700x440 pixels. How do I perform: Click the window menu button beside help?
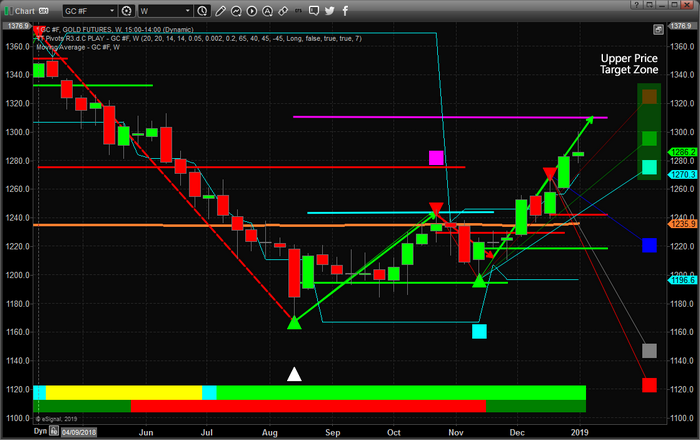coord(649,5)
